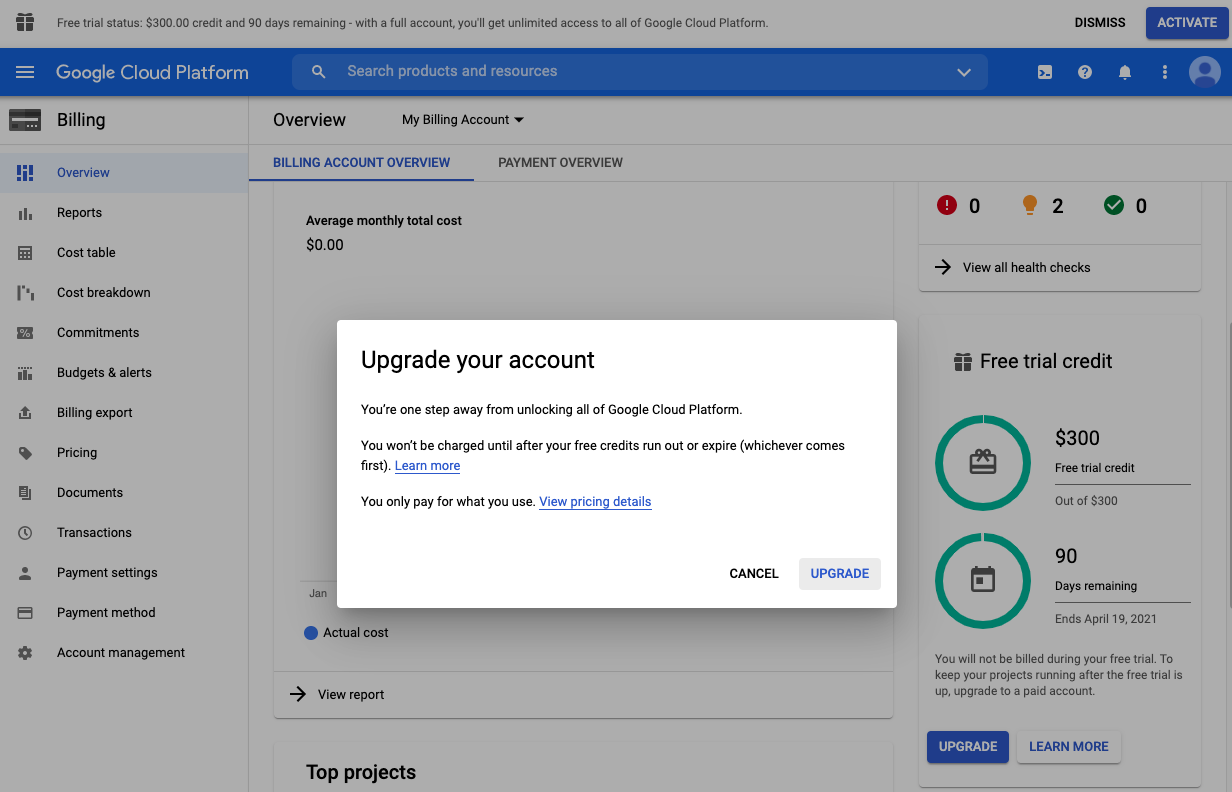Open the hamburger navigation menu

[x=25, y=72]
